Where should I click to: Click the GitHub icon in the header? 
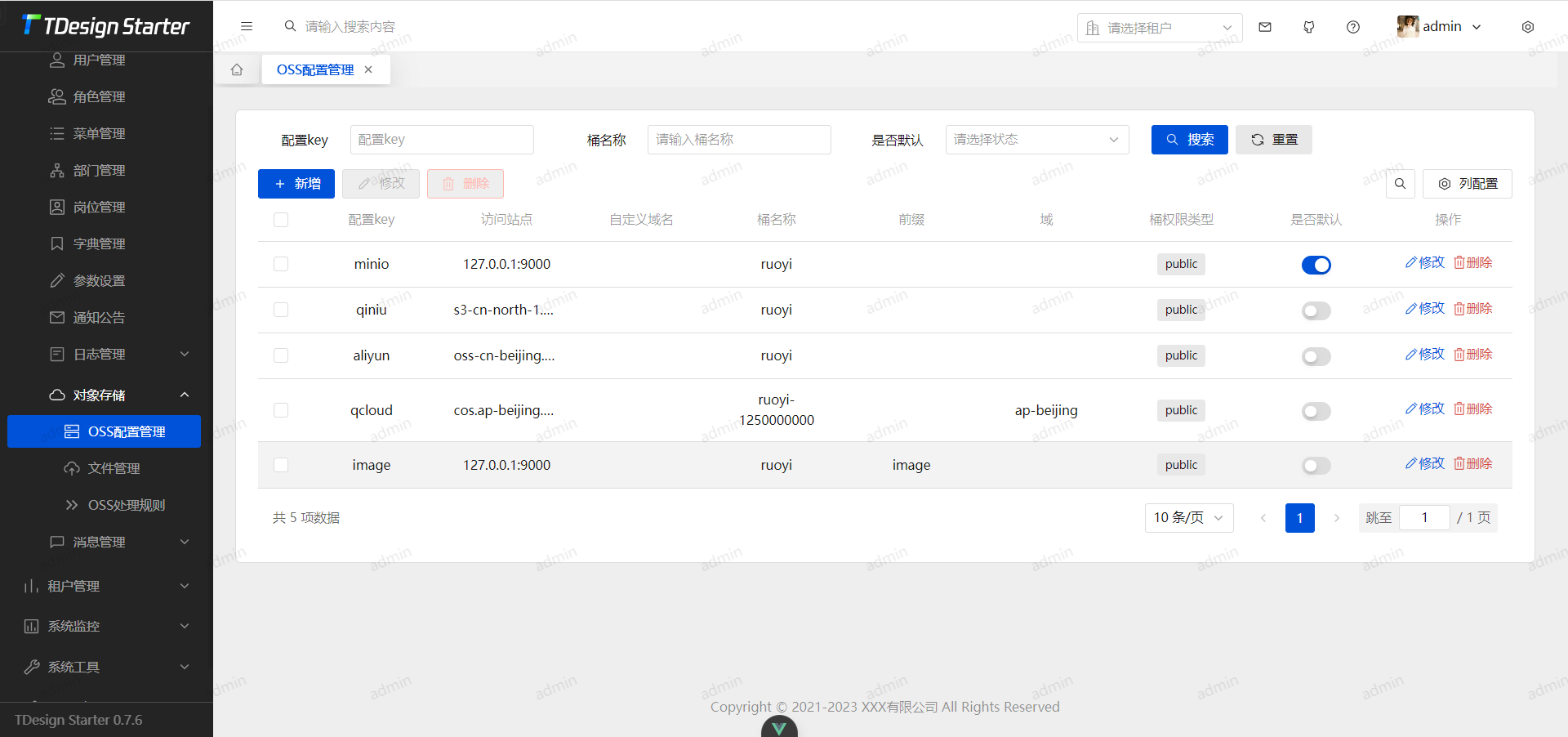click(x=1308, y=26)
